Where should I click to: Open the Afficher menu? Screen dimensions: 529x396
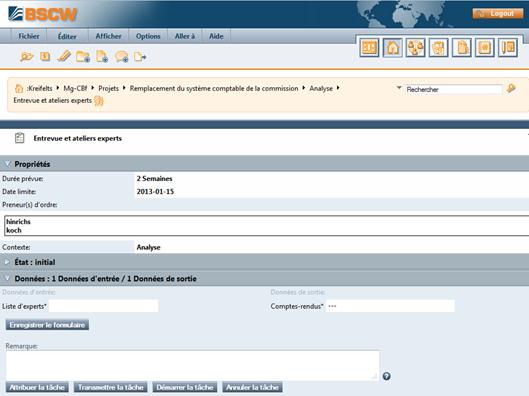click(x=108, y=36)
